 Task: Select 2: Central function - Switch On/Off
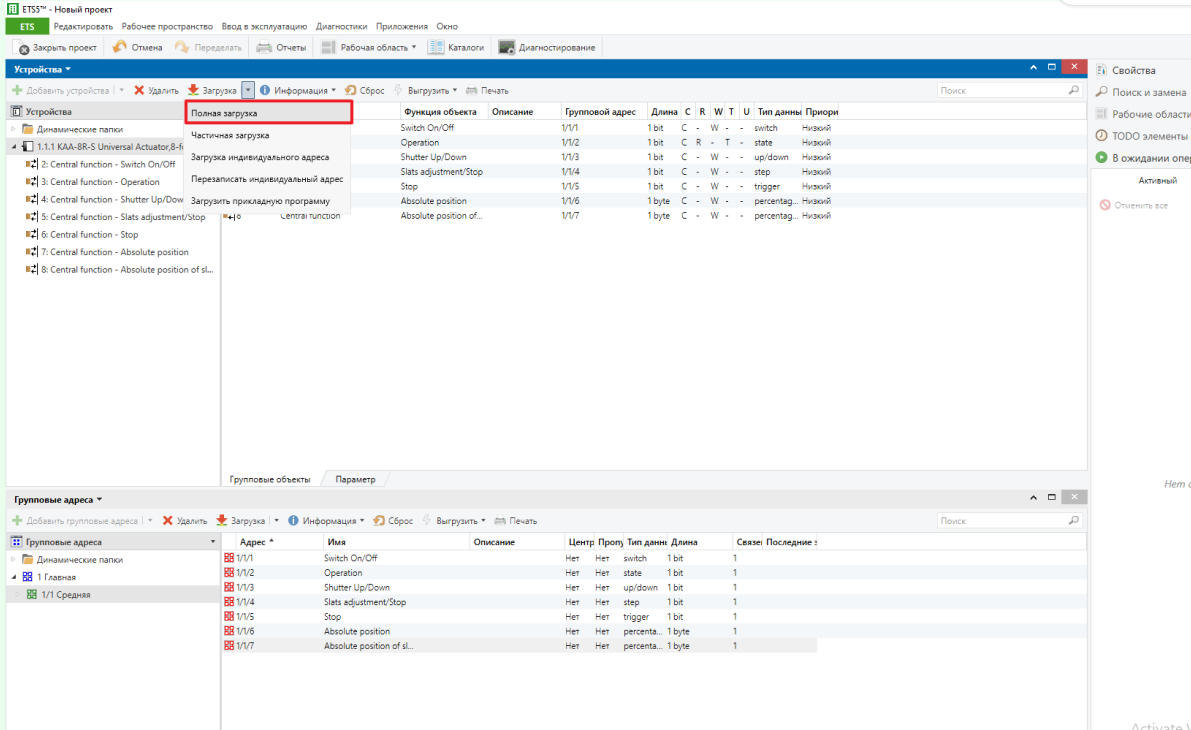tap(100, 164)
